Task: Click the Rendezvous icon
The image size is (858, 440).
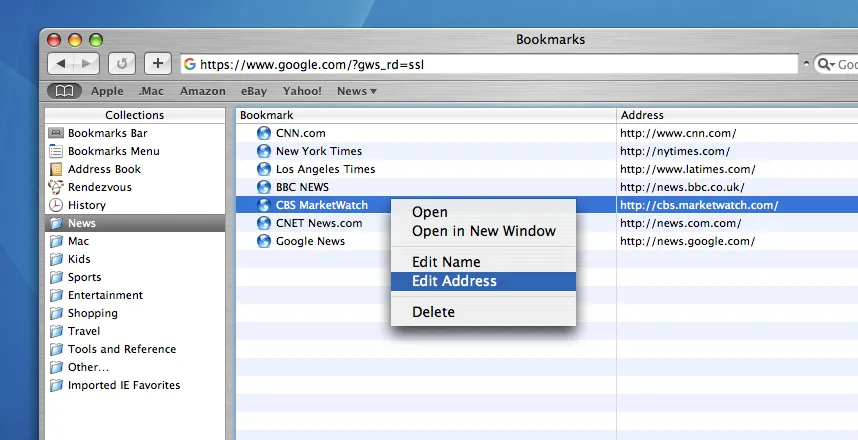Action: [x=56, y=187]
